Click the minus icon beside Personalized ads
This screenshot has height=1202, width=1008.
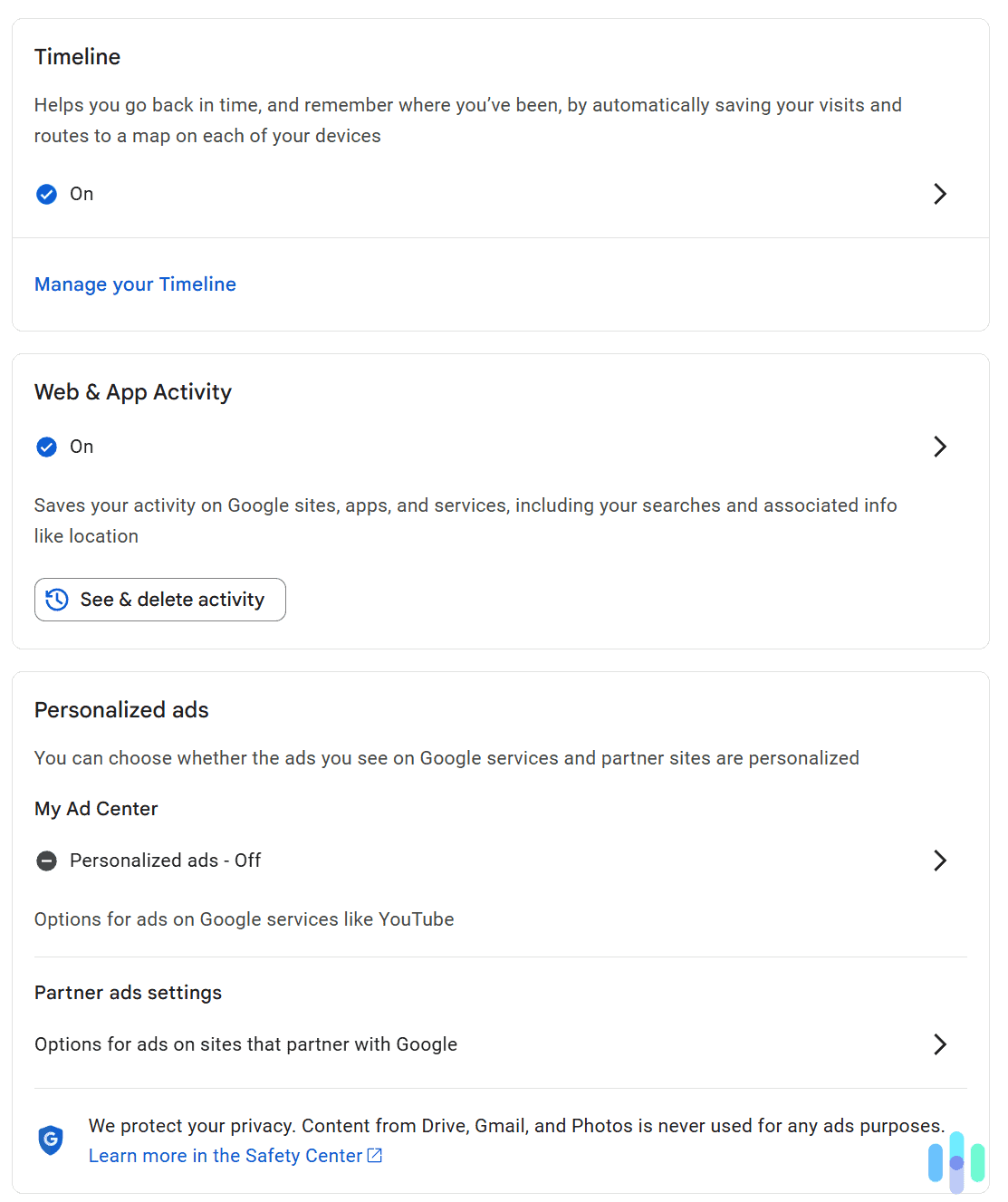click(x=46, y=861)
